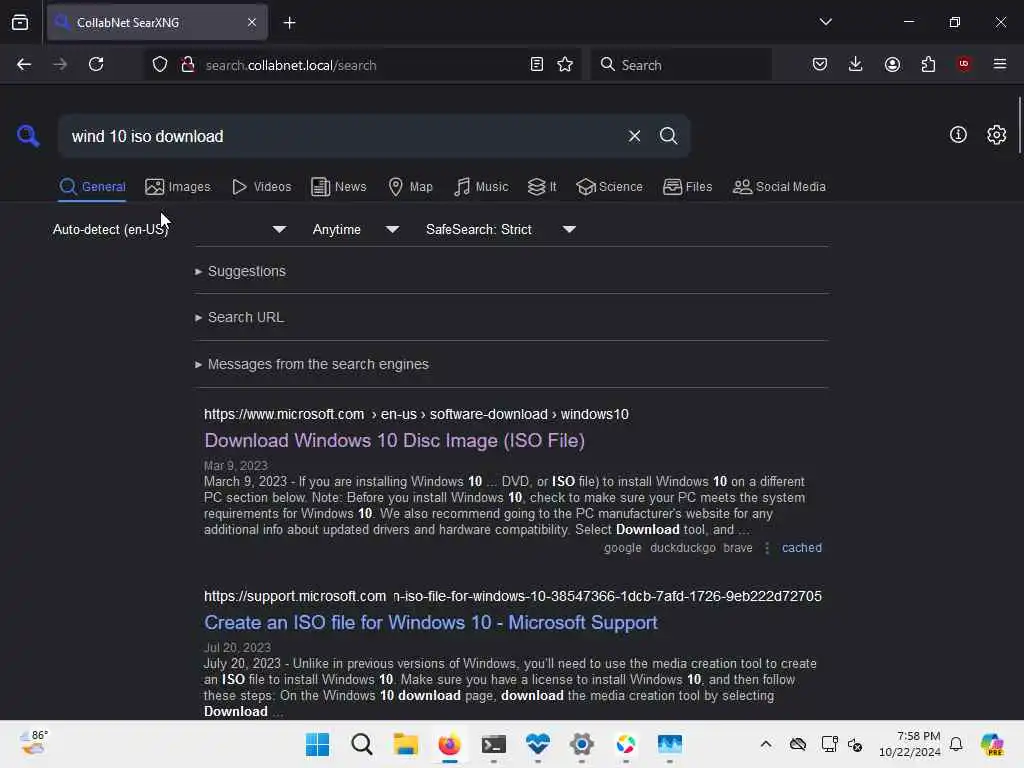Select the General category tab

click(92, 187)
